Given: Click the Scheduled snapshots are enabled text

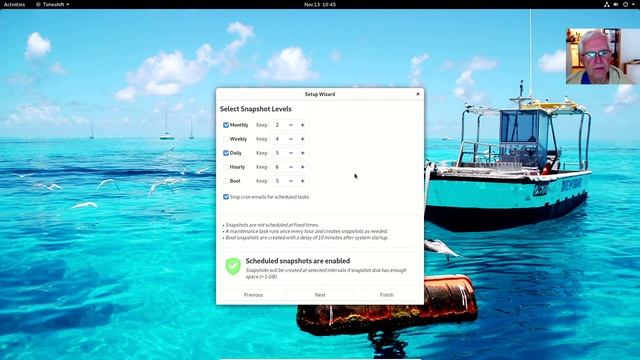Looking at the screenshot, I should click(298, 260).
